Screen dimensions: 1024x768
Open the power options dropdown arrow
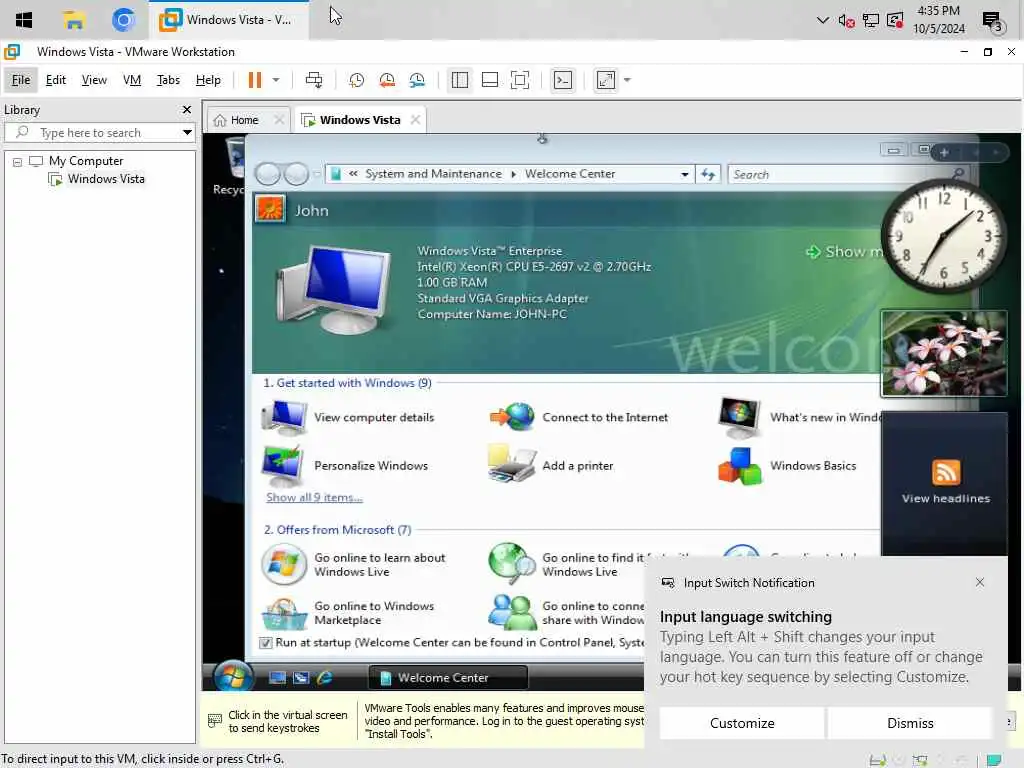(x=276, y=80)
